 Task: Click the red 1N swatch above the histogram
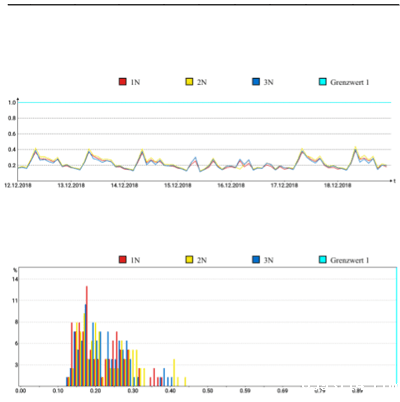(123, 260)
